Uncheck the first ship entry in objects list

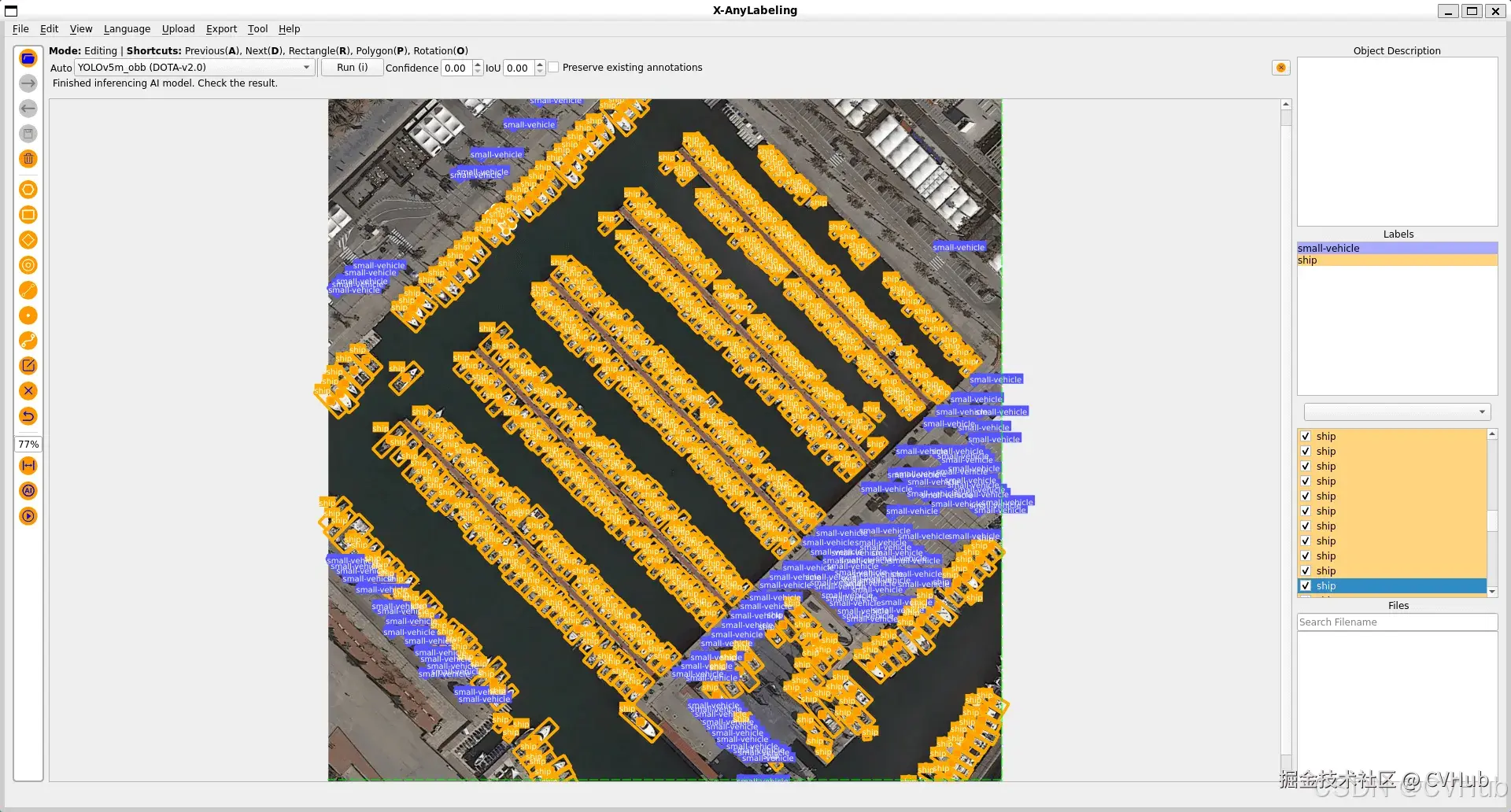click(1306, 436)
